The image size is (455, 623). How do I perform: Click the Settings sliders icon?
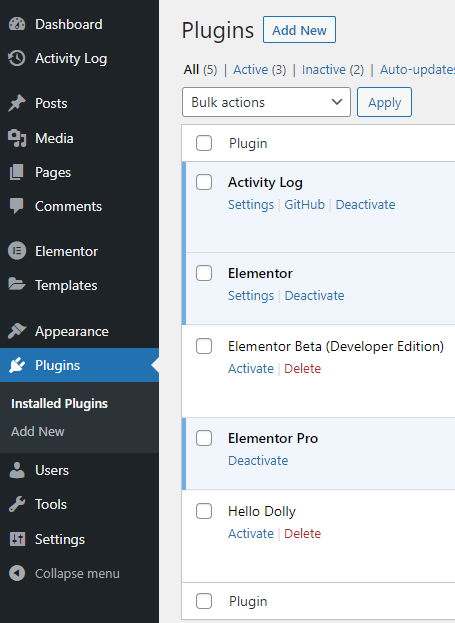[17, 539]
